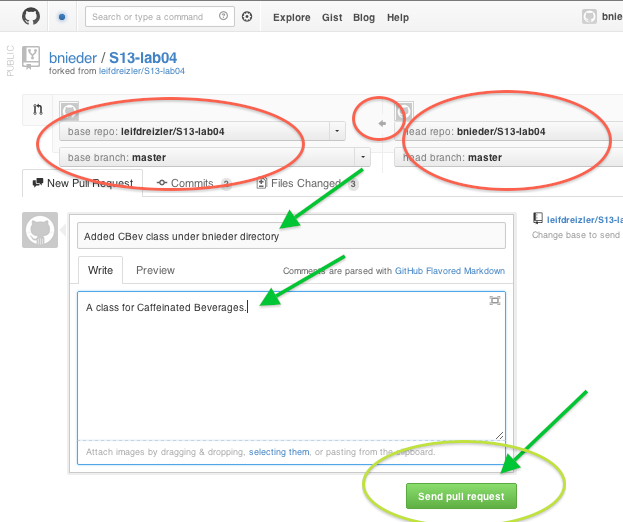Viewport: 623px width, 522px height.
Task: Open the Explore menu item
Action: pos(292,17)
